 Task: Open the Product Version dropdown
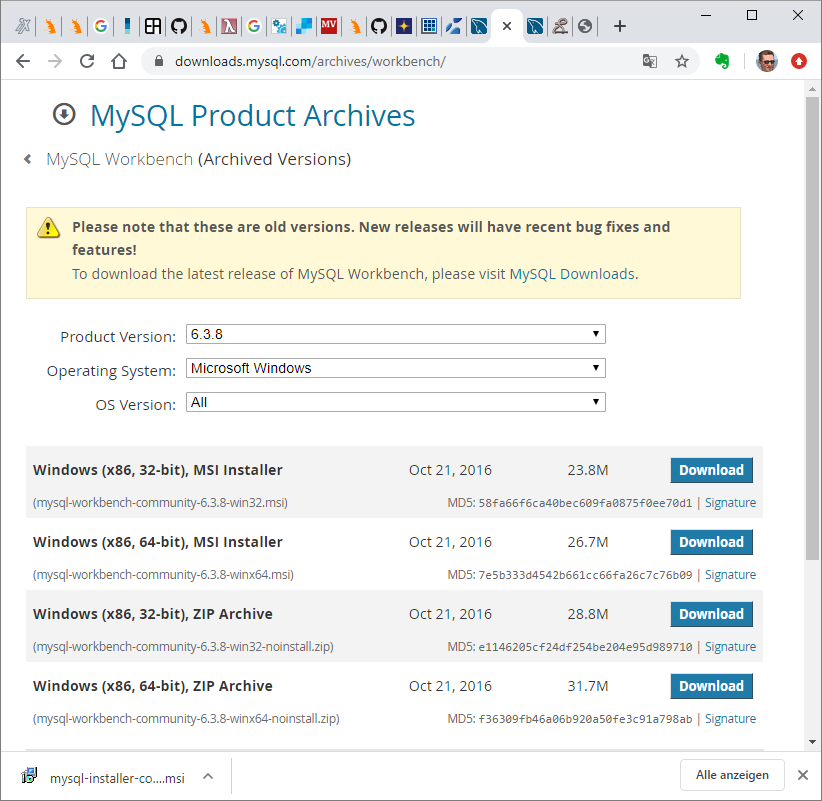click(395, 334)
